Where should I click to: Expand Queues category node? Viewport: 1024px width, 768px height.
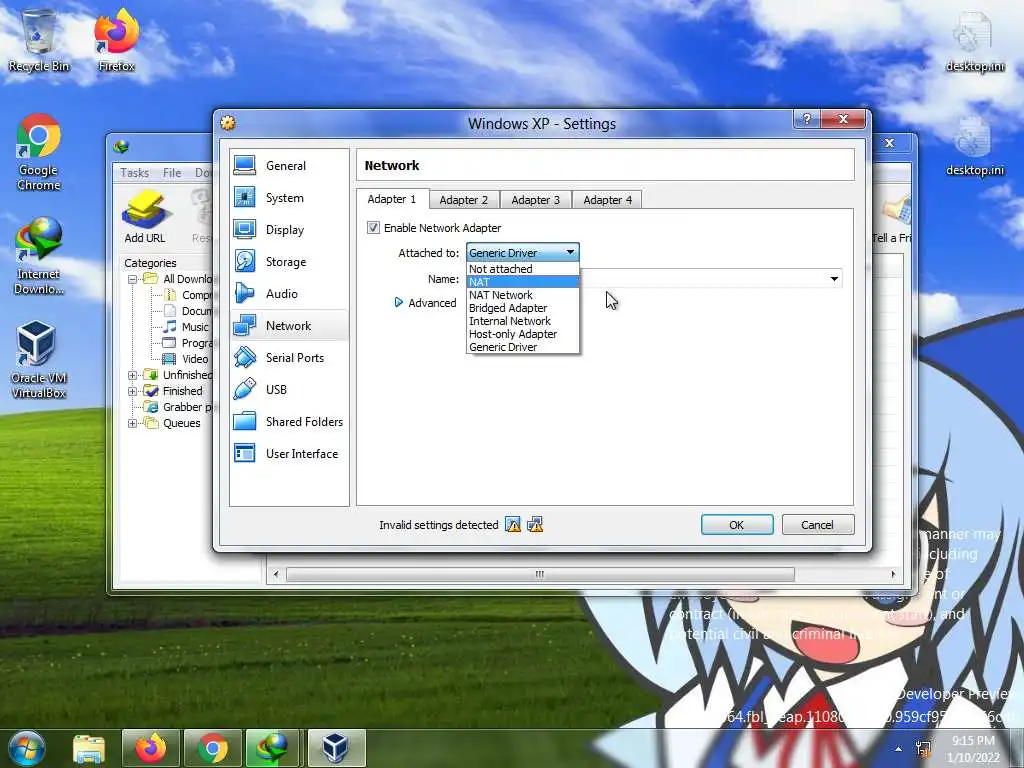point(133,423)
